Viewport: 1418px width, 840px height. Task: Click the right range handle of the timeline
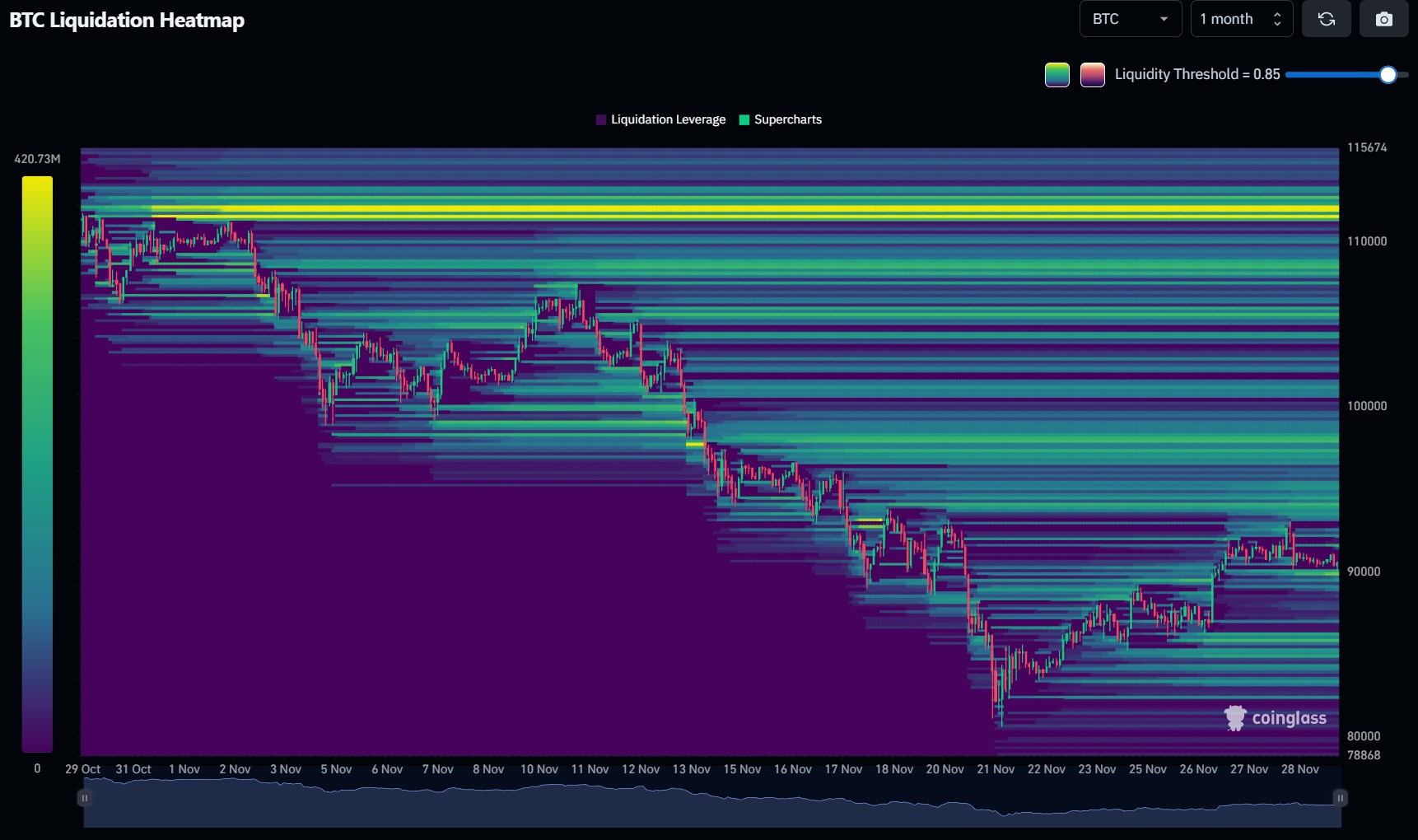(x=1340, y=798)
